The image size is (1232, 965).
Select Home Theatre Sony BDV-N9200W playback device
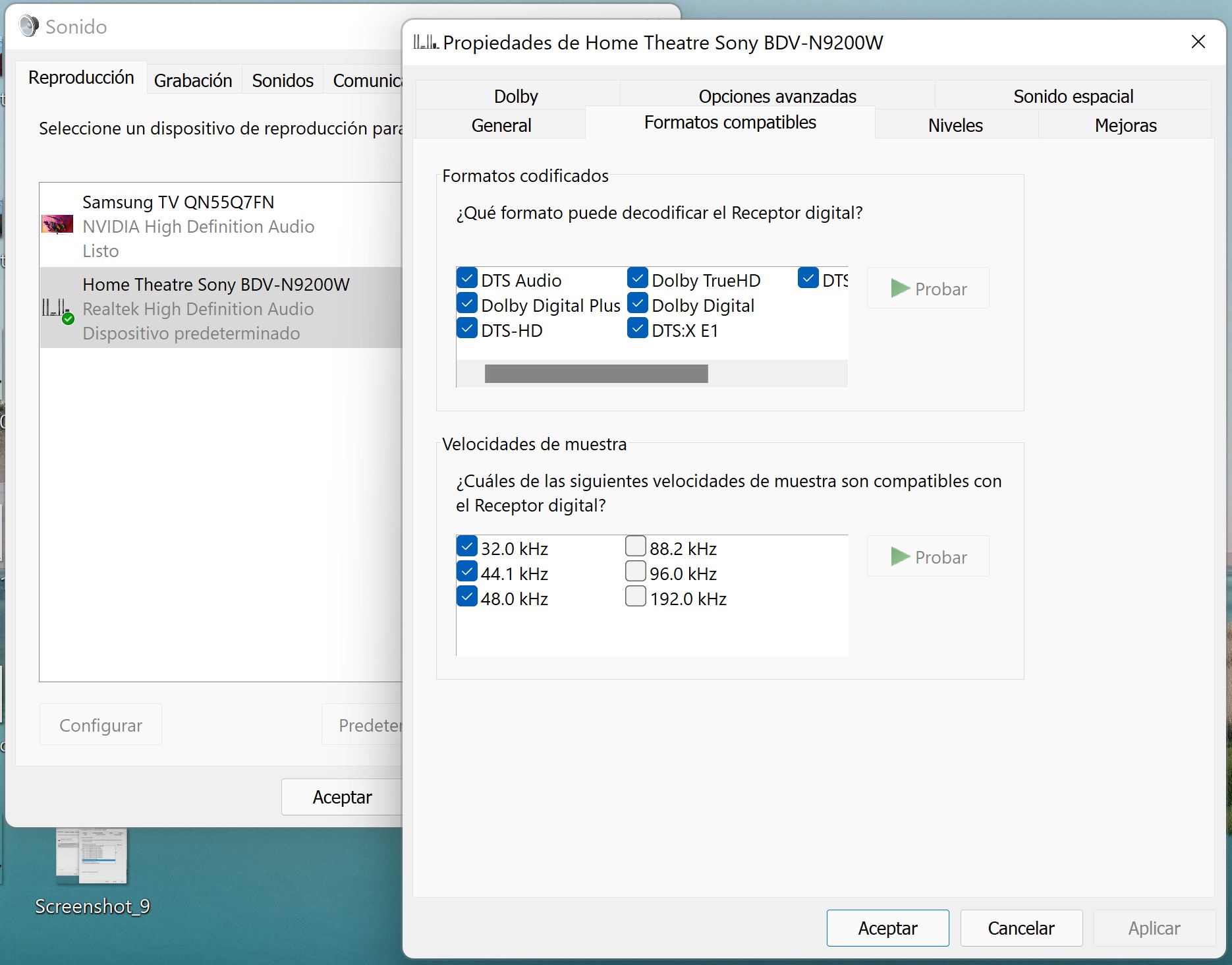[221, 308]
